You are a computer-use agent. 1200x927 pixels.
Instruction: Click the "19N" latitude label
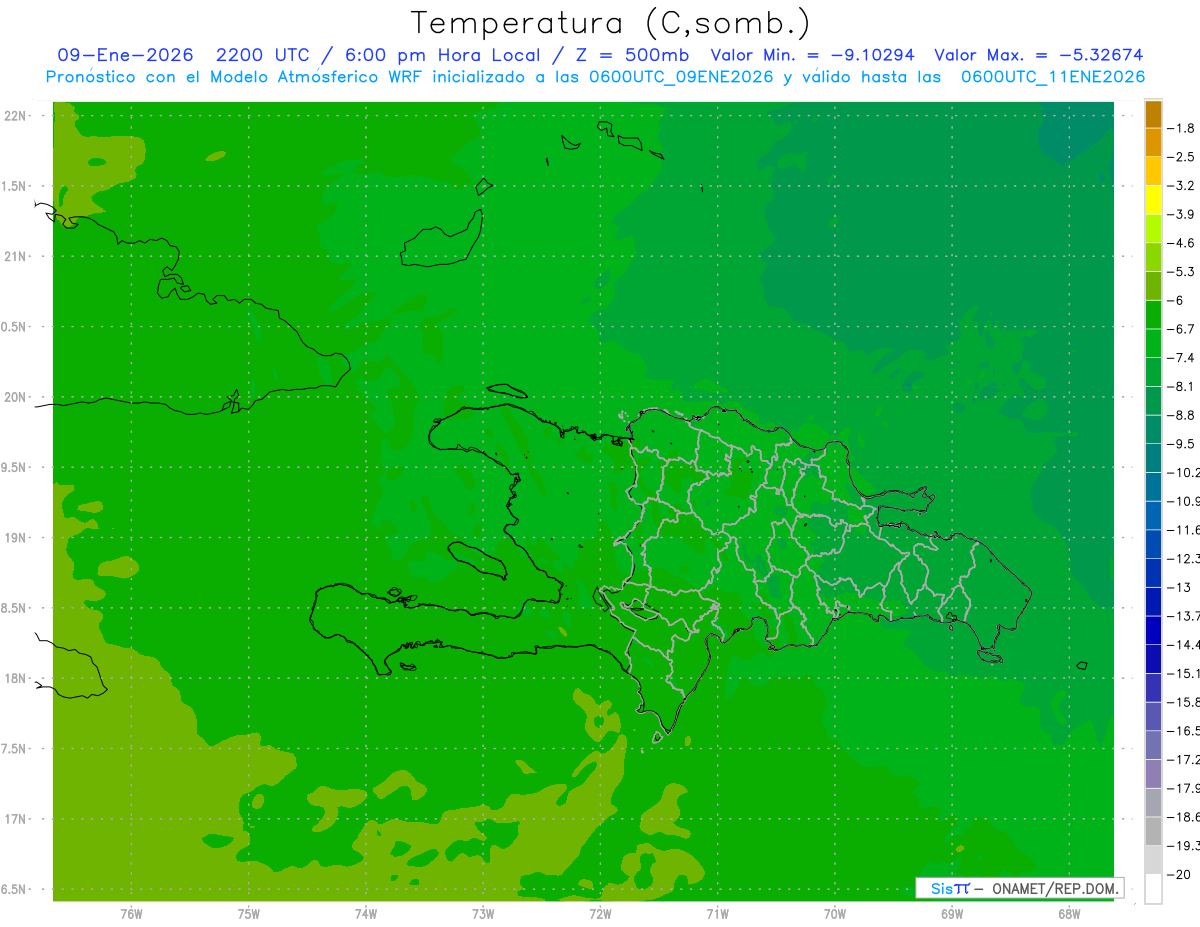point(15,538)
